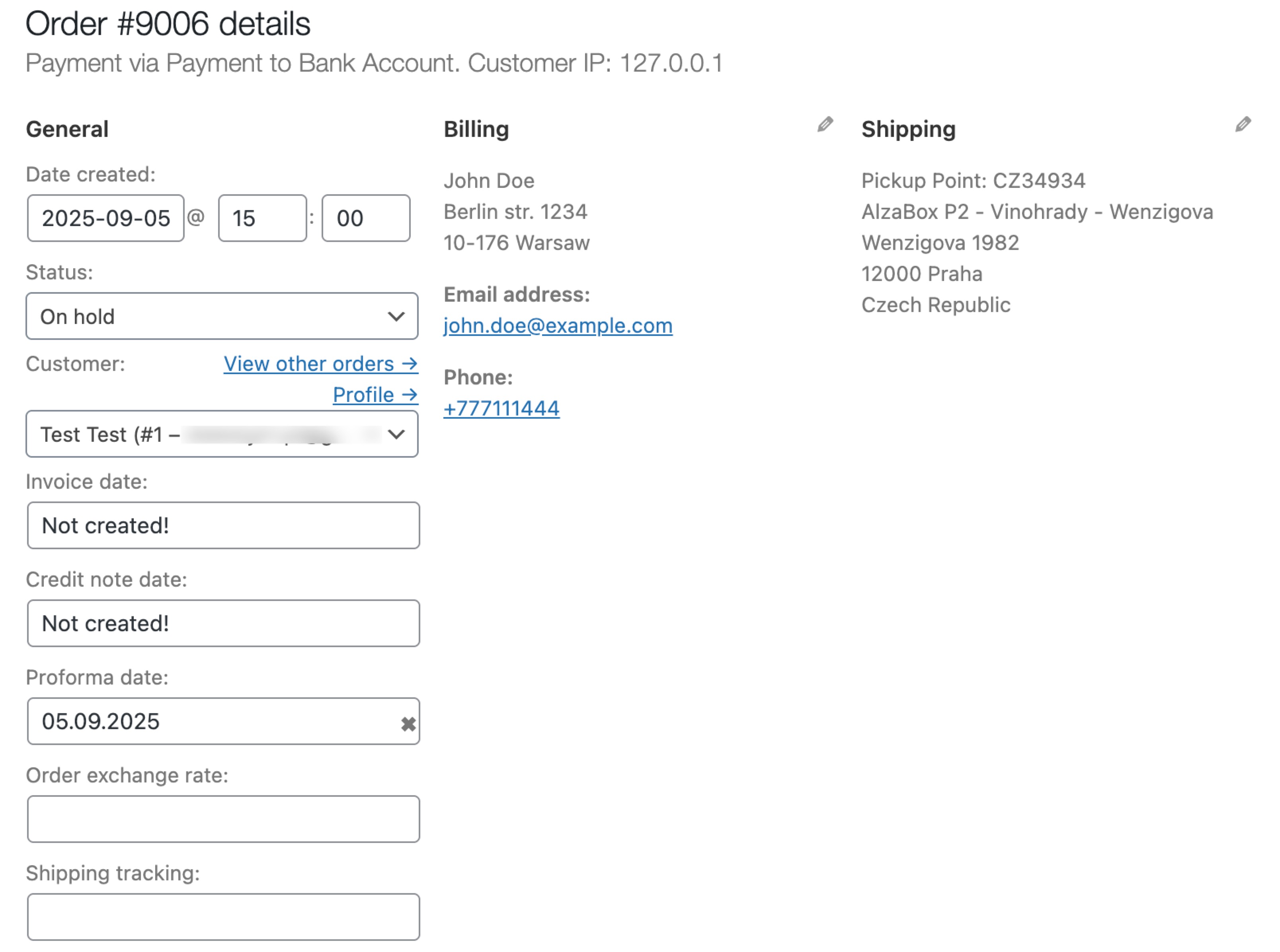1280x952 pixels.
Task: Click the Invoice date field
Action: click(223, 526)
